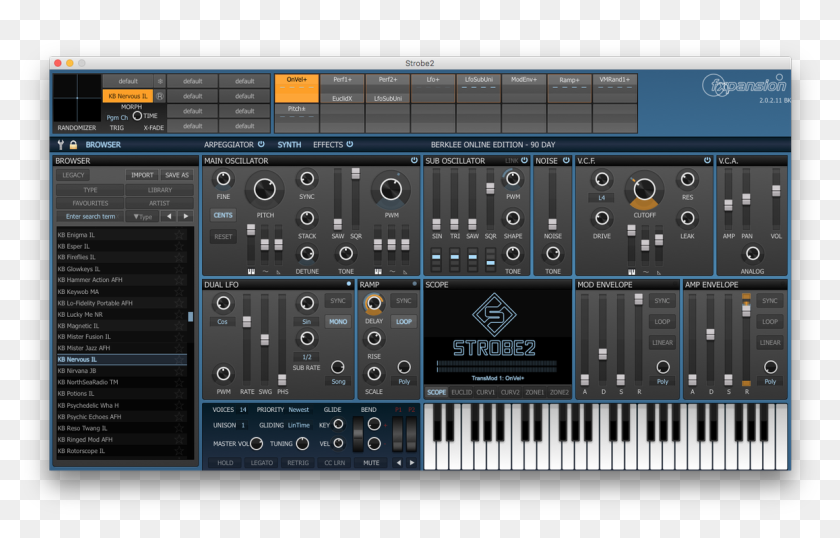Image resolution: width=840 pixels, height=538 pixels.
Task: Open the BROWSER tab
Action: pyautogui.click(x=103, y=145)
